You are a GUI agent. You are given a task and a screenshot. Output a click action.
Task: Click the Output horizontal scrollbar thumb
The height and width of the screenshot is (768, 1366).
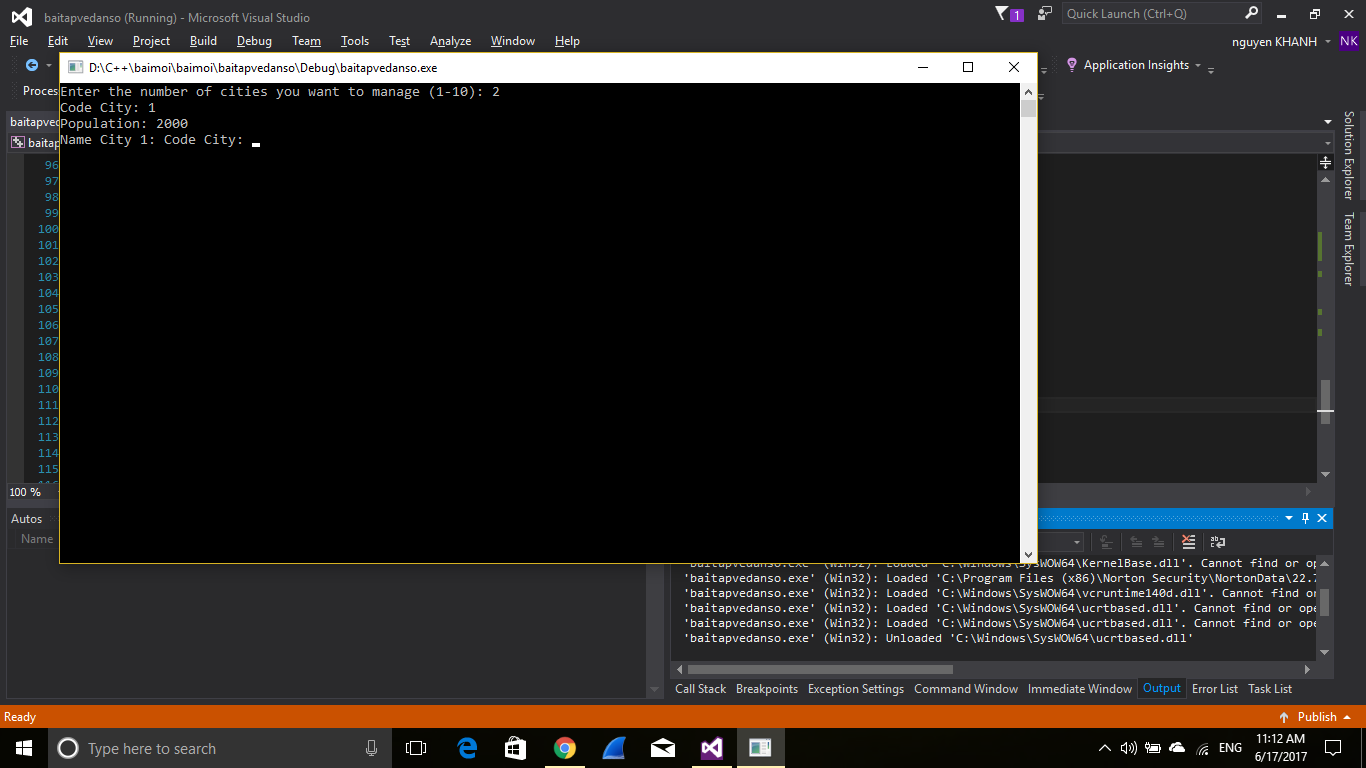tap(820, 670)
